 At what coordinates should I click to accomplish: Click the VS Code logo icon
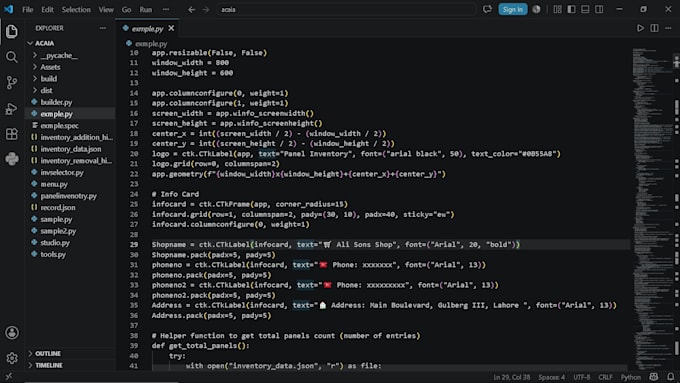coord(9,9)
